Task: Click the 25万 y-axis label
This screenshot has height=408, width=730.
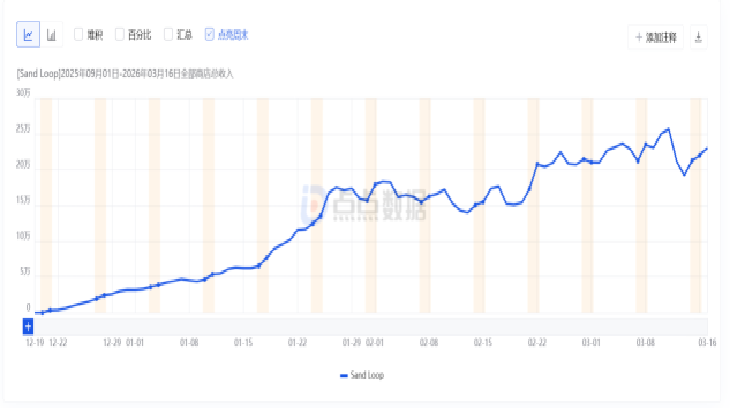Action: [x=23, y=129]
